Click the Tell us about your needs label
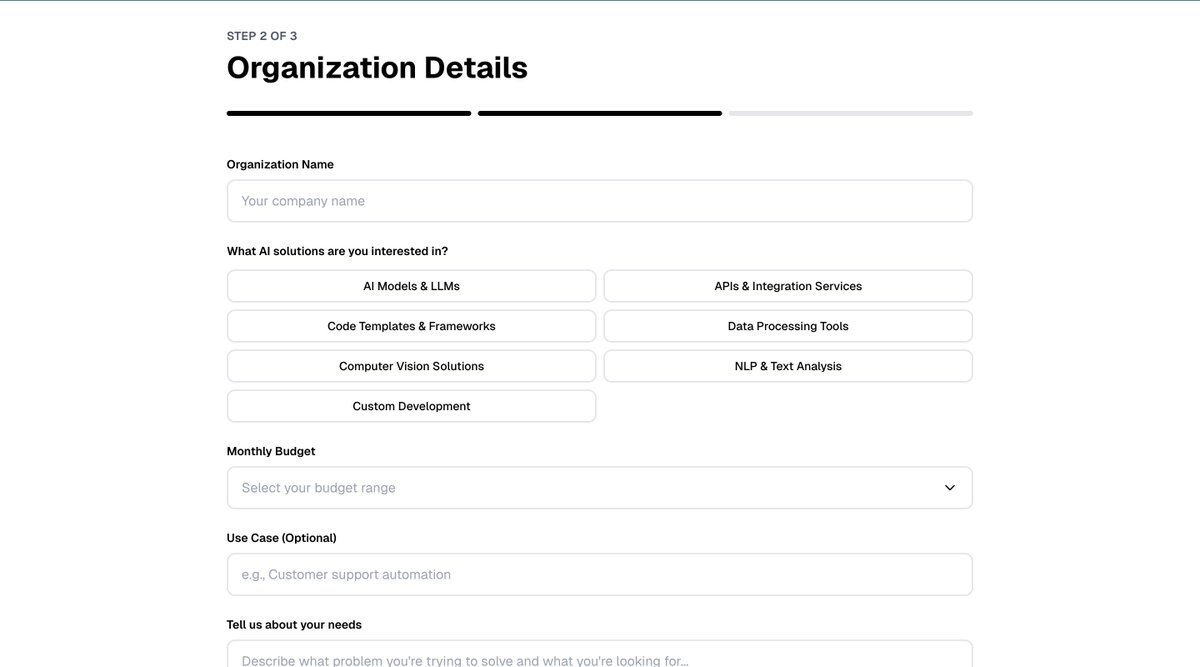The width and height of the screenshot is (1200, 667). pyautogui.click(x=294, y=625)
